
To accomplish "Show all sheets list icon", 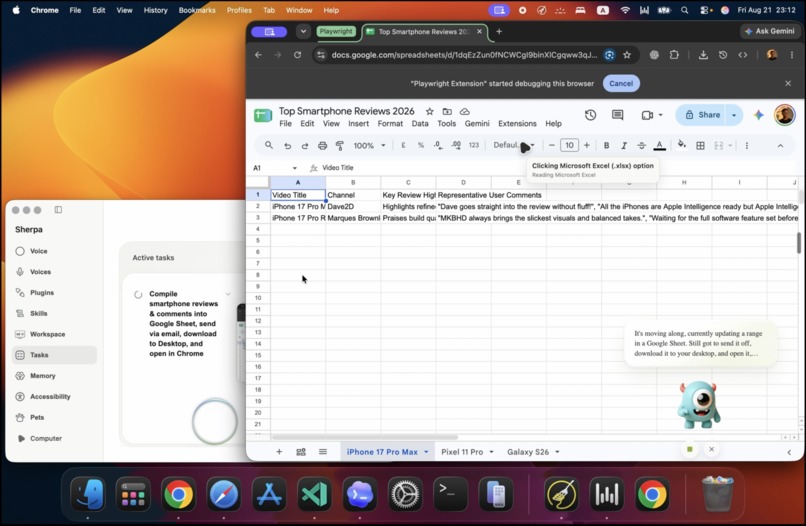I will click(323, 452).
